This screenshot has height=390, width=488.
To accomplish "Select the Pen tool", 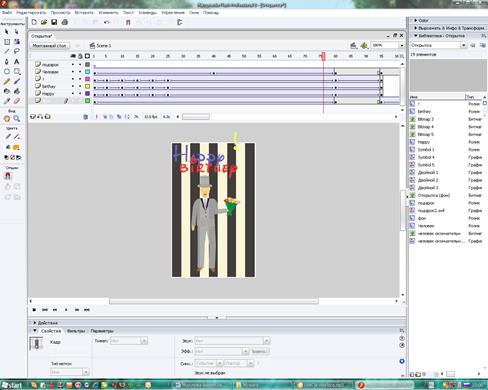I will coord(7,61).
